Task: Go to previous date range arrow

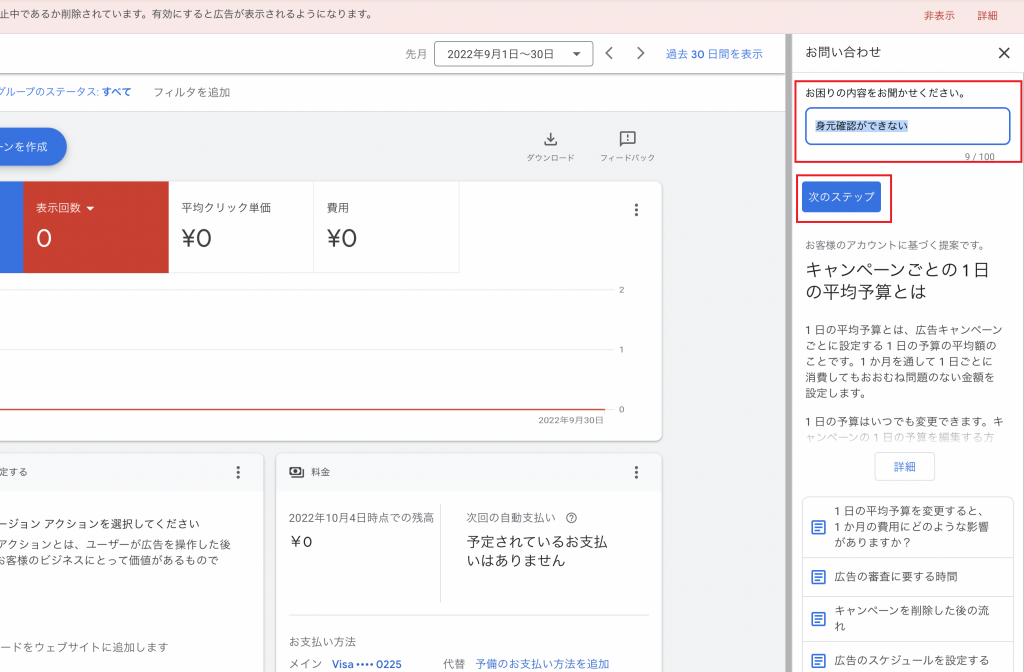Action: [609, 54]
